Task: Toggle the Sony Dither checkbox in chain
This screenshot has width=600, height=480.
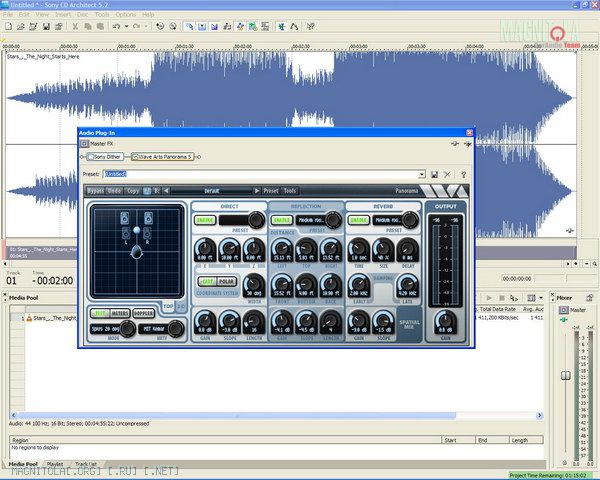Action: (x=91, y=157)
